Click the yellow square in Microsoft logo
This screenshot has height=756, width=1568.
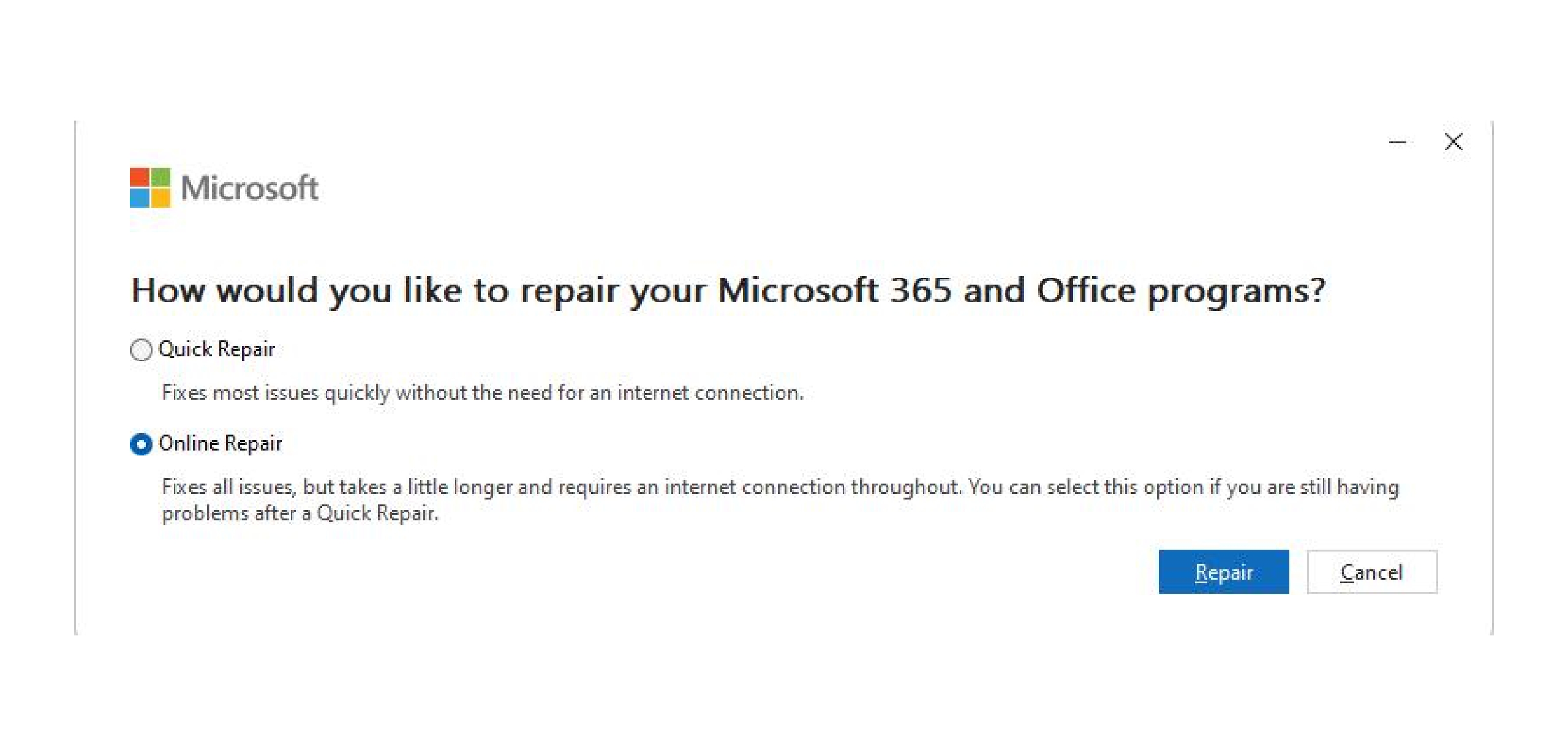pyautogui.click(x=161, y=199)
